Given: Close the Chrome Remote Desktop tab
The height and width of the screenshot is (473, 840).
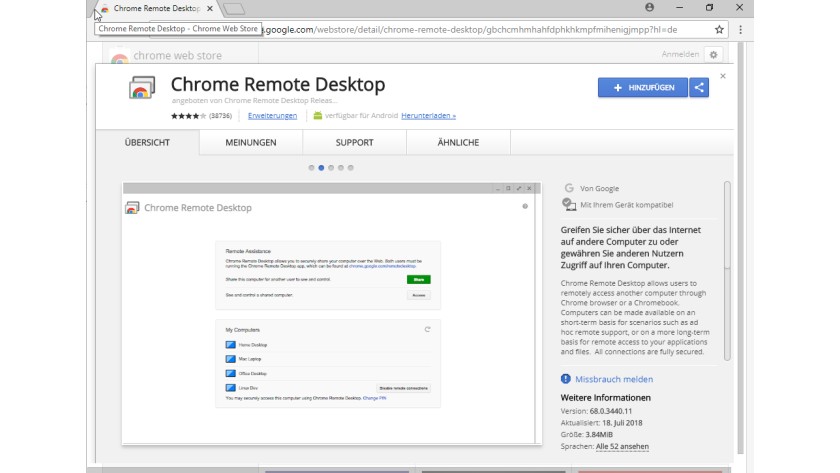Looking at the screenshot, I should [210, 9].
